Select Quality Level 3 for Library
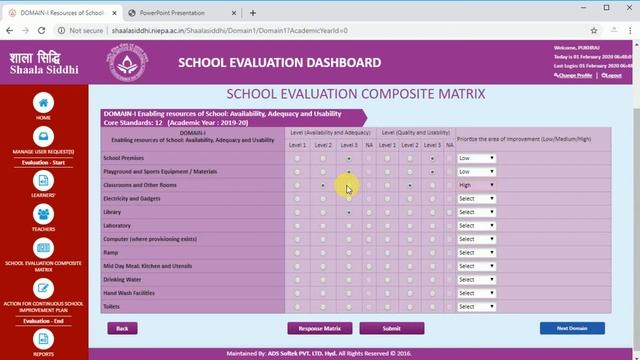Viewport: 640px width, 360px height. click(432, 212)
